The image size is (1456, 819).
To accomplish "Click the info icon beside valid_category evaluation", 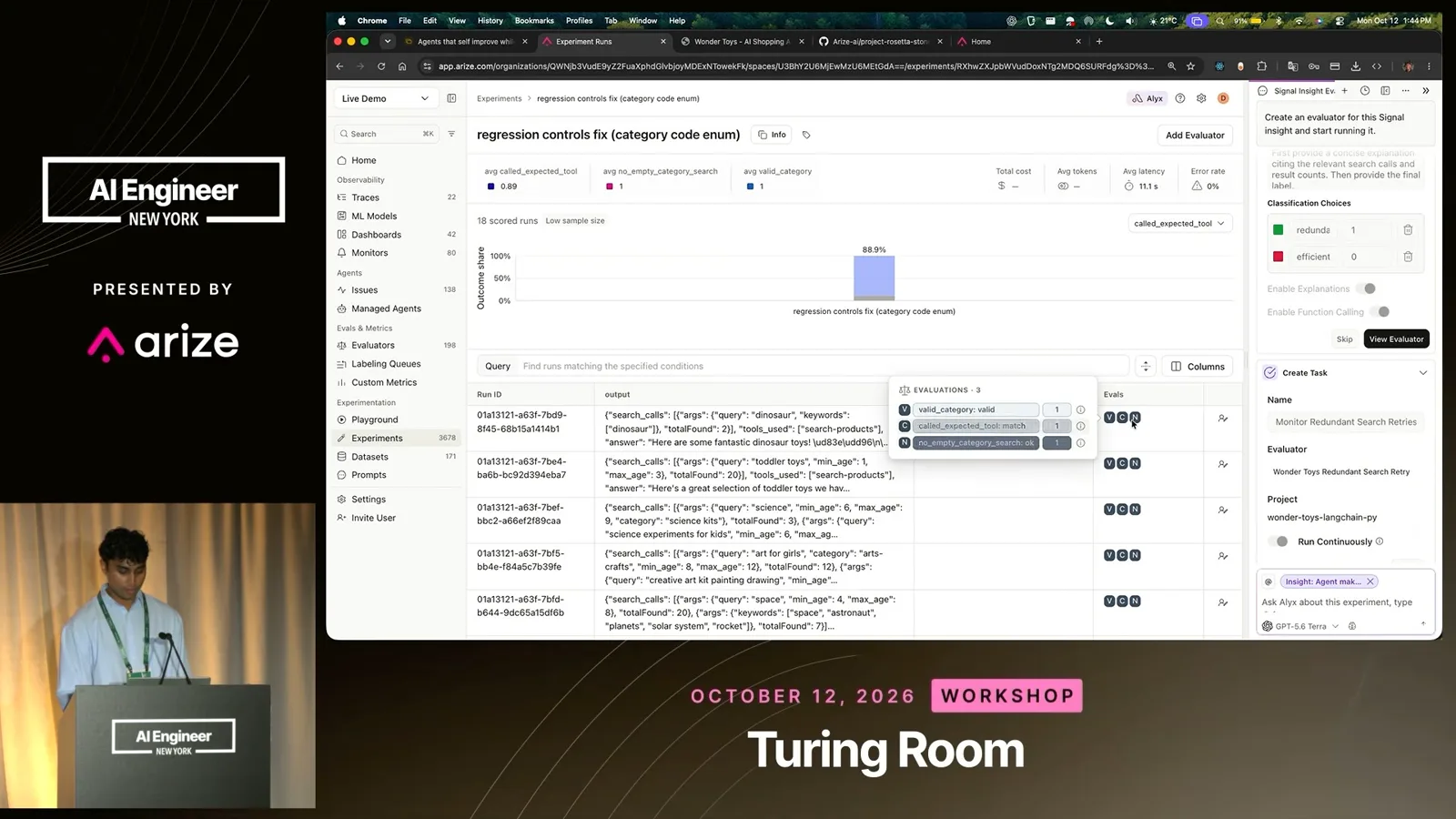I will tap(1080, 409).
